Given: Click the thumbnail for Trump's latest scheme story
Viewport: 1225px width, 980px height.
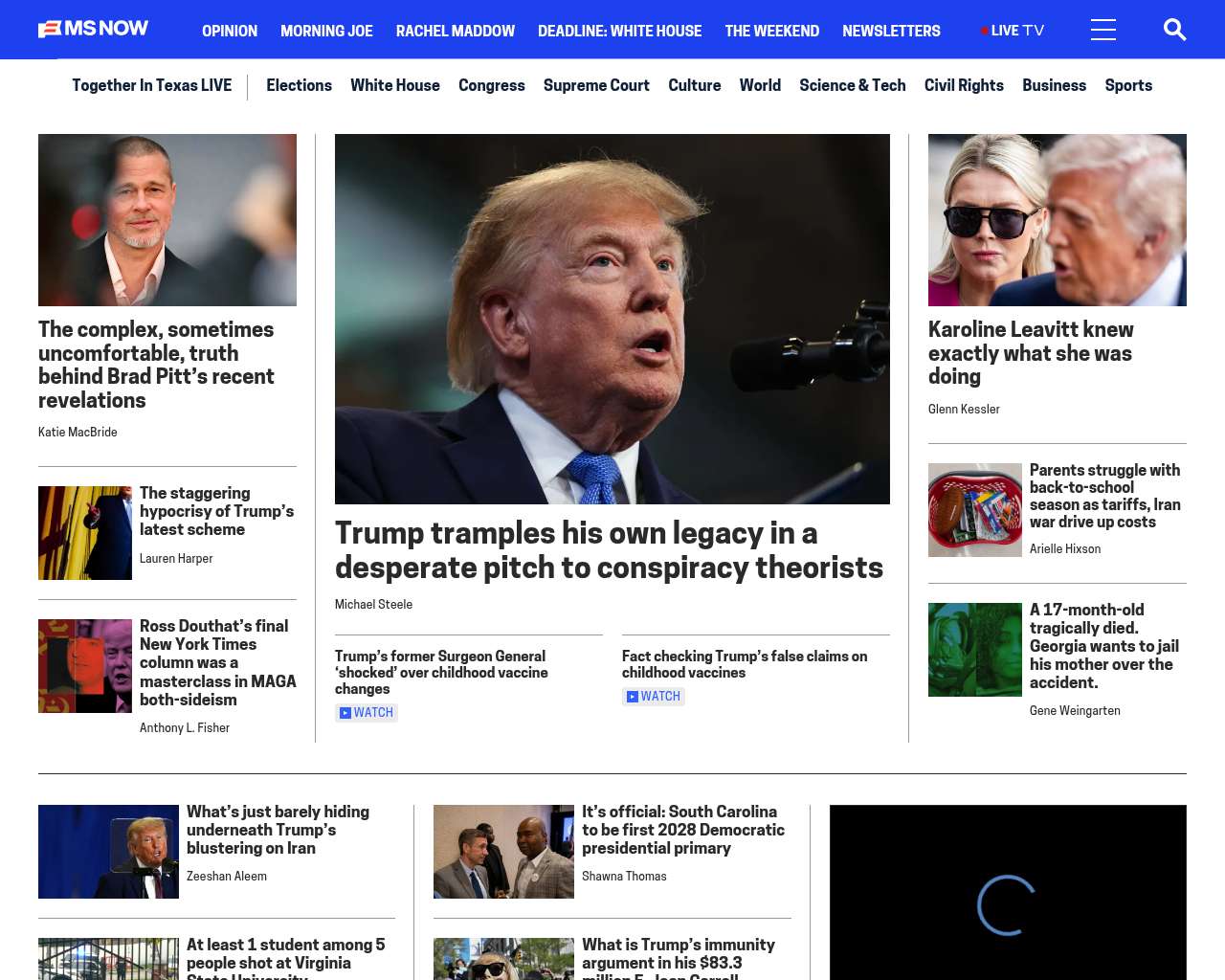Looking at the screenshot, I should 85,533.
